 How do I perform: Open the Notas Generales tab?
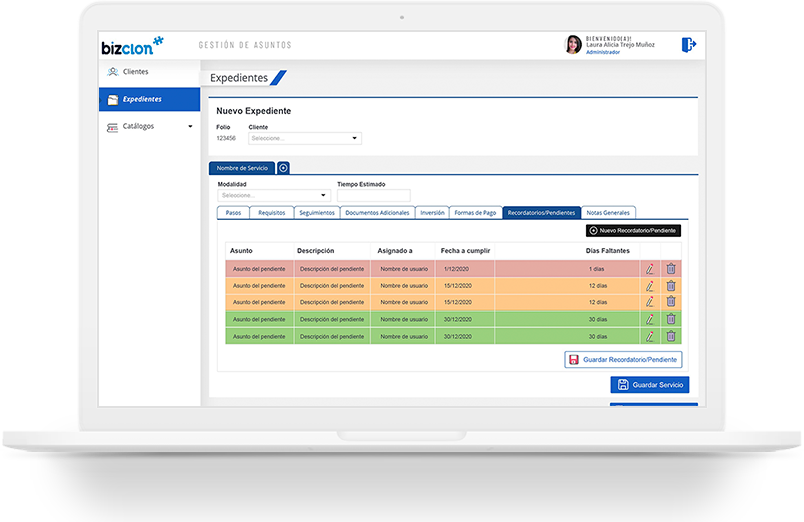point(608,213)
